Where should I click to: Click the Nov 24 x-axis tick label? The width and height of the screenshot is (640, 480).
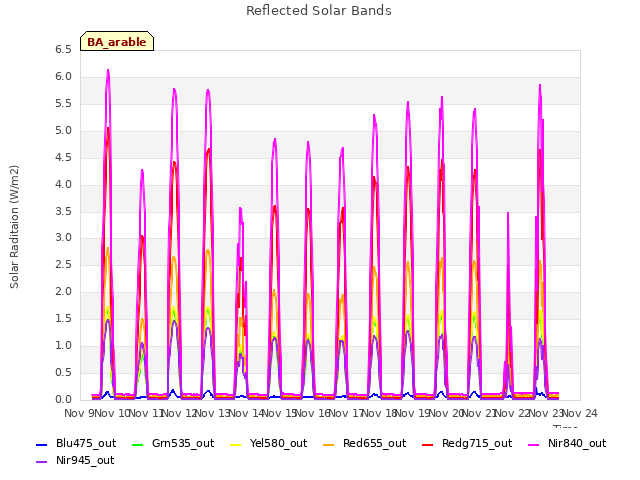point(580,414)
